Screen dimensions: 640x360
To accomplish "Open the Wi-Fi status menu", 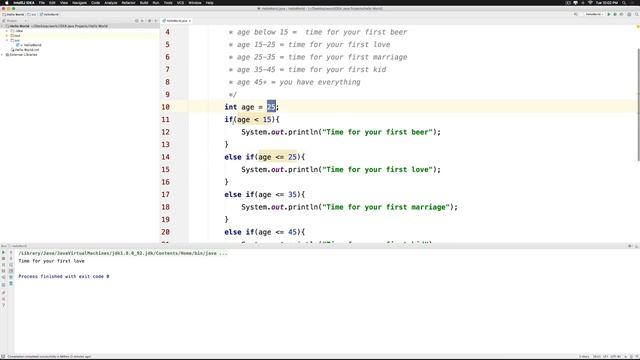I will click(590, 3).
